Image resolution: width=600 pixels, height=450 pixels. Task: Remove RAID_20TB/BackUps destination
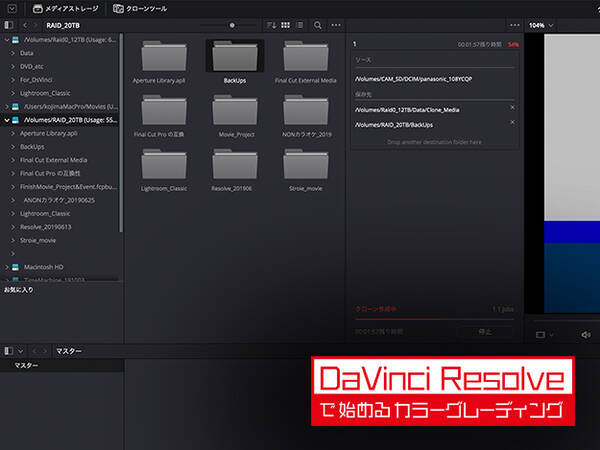coord(512,122)
